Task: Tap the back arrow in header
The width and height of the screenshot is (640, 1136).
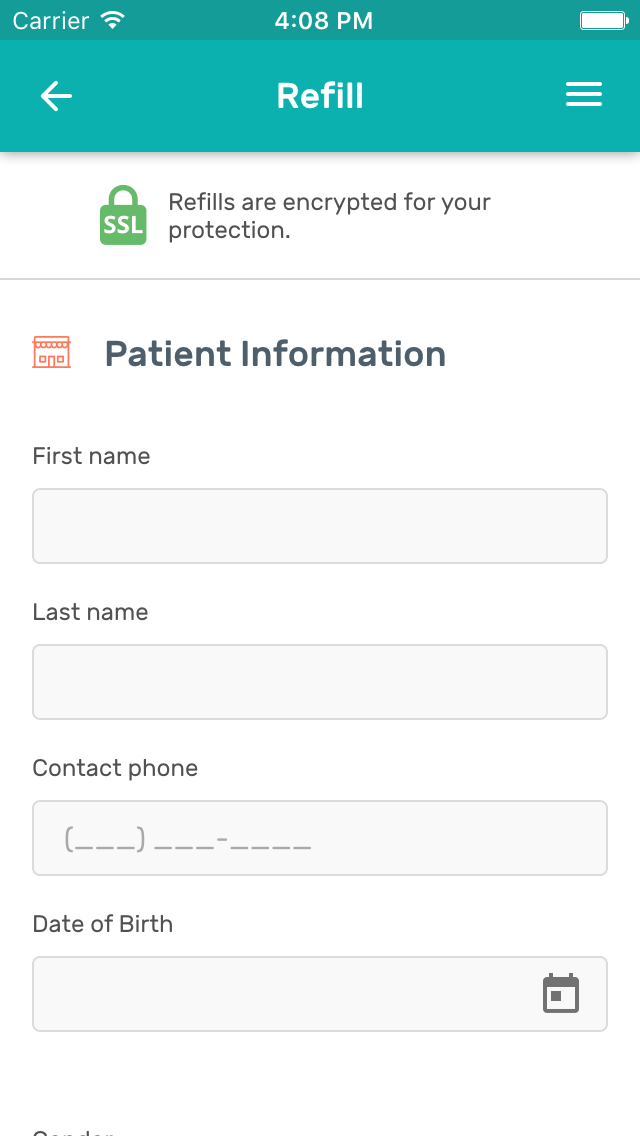Action: point(56,96)
